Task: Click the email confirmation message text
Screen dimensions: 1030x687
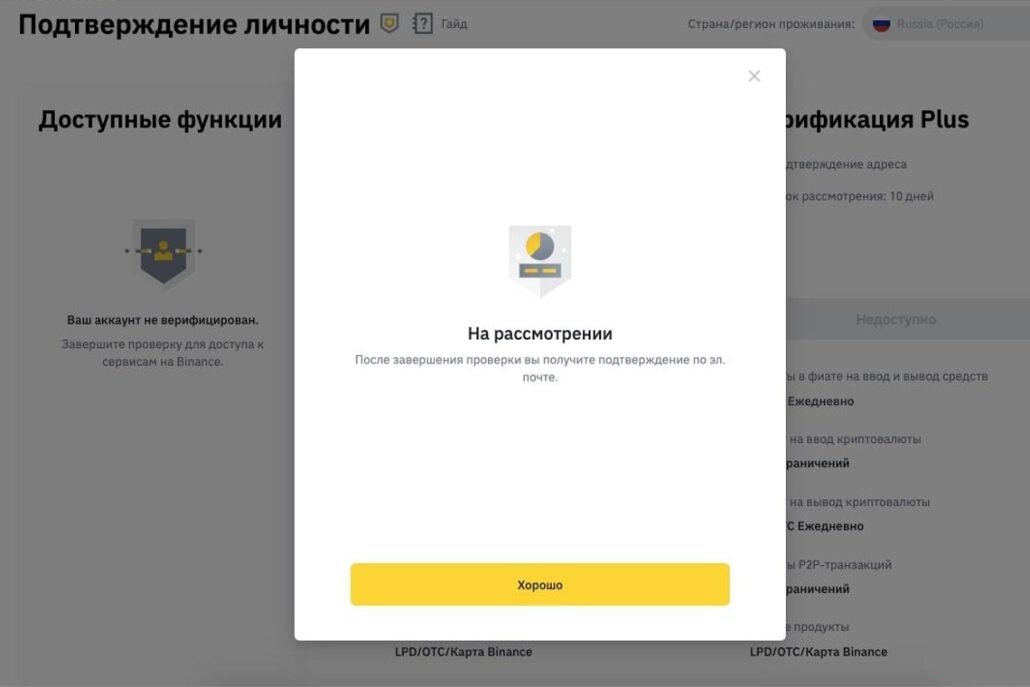Action: pyautogui.click(x=540, y=368)
